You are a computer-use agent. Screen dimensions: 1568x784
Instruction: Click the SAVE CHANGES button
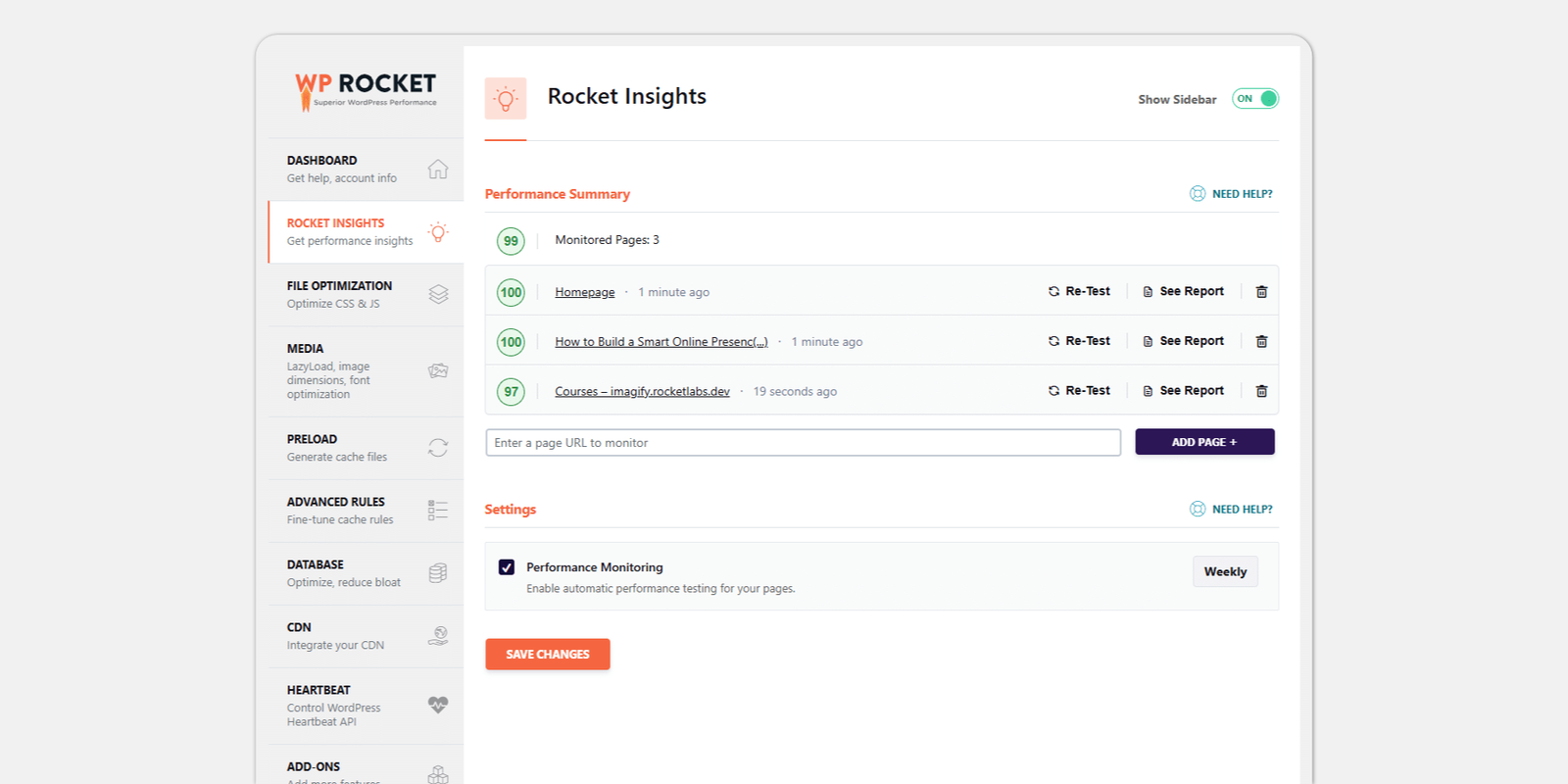click(548, 654)
